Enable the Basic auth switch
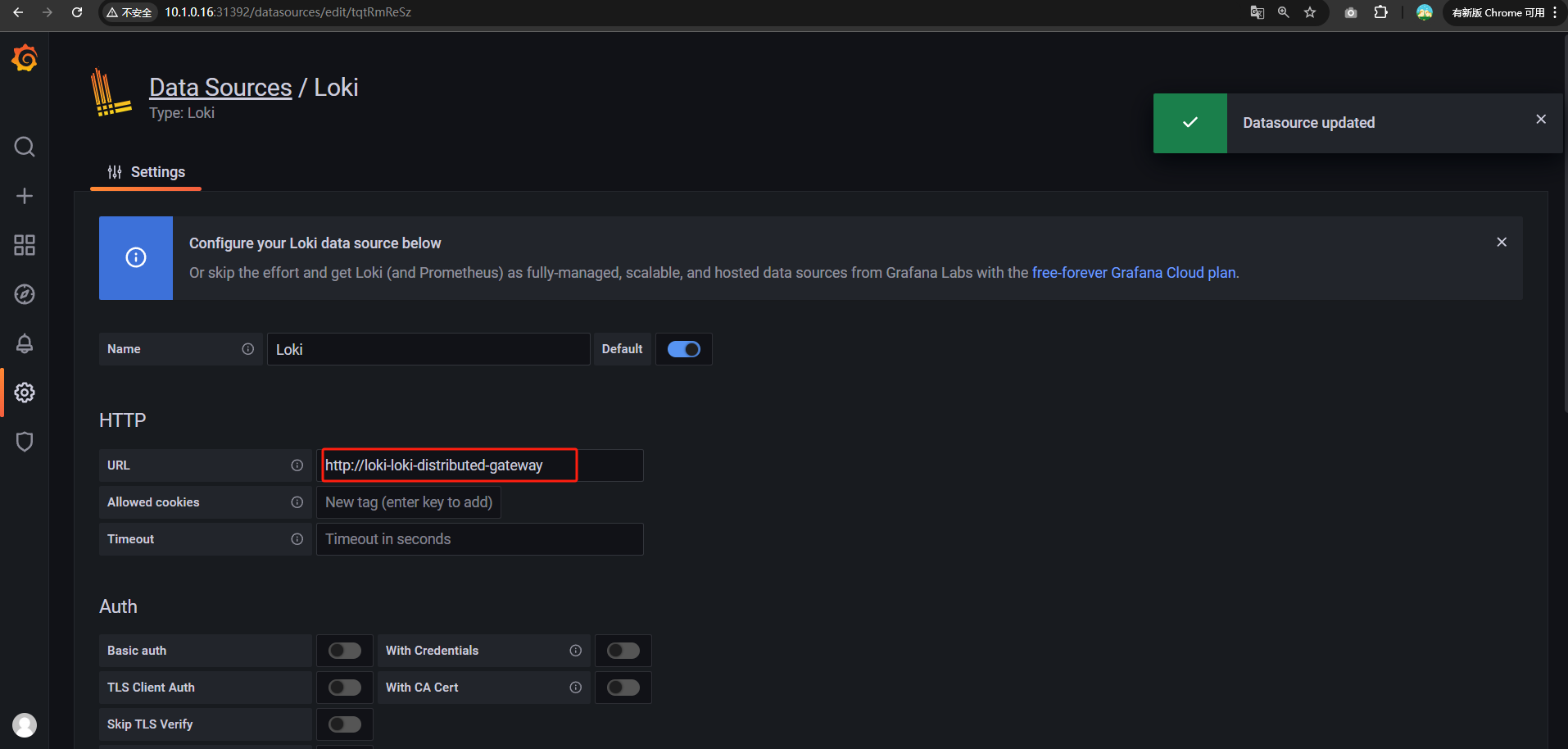1568x749 pixels. 345,651
